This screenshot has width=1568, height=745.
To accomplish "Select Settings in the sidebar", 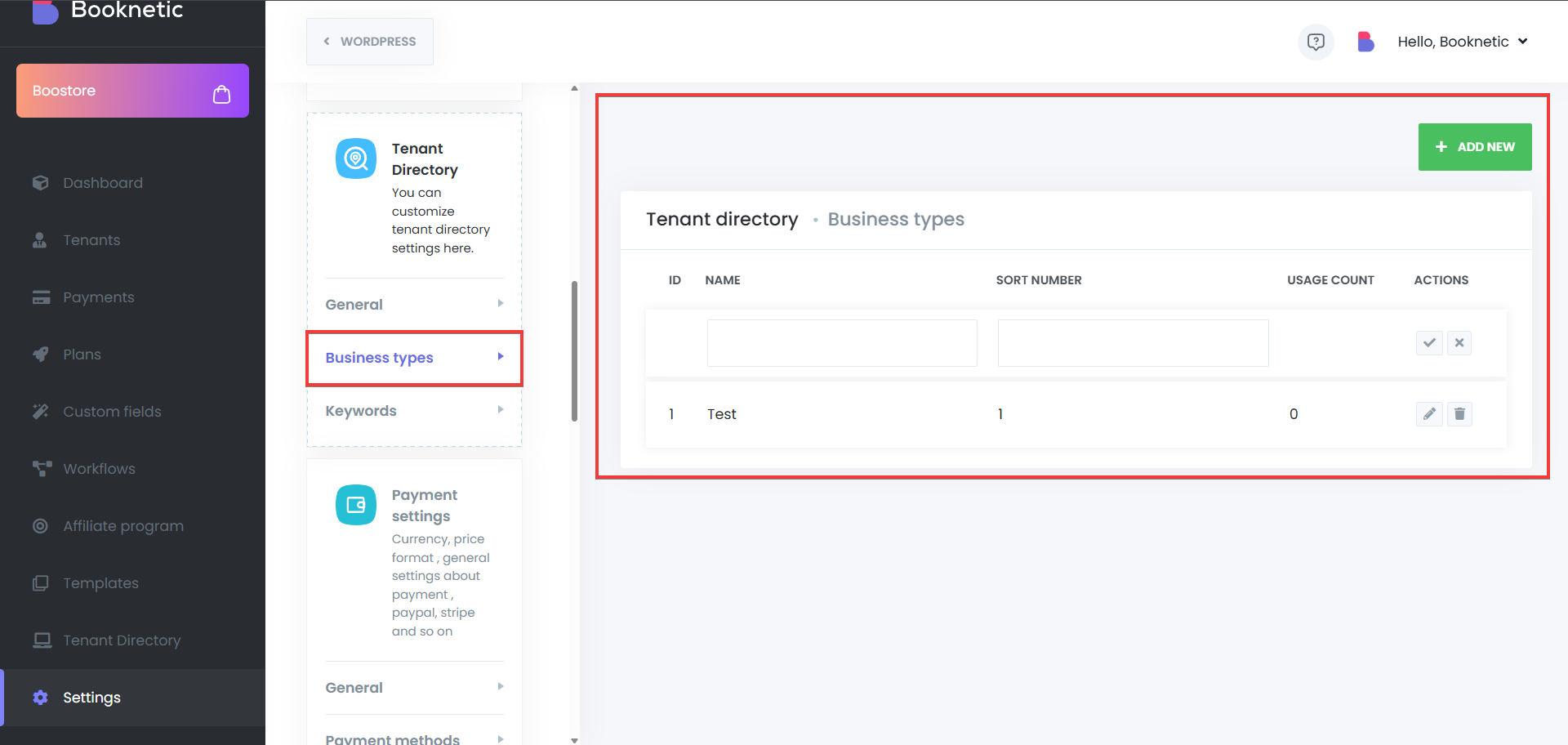I will (x=132, y=698).
